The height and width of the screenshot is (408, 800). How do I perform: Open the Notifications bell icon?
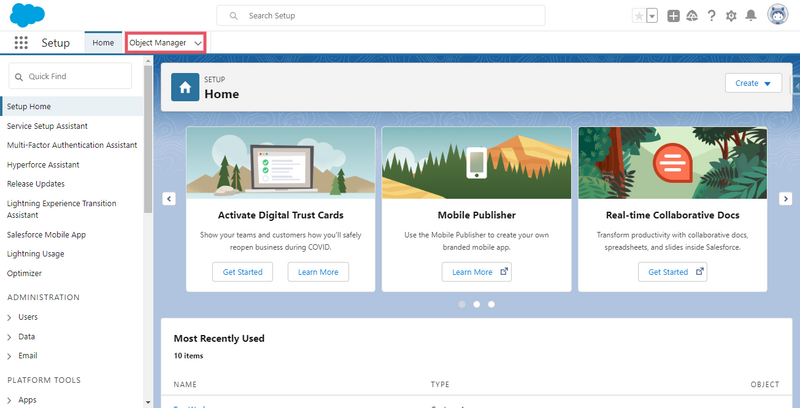751,16
